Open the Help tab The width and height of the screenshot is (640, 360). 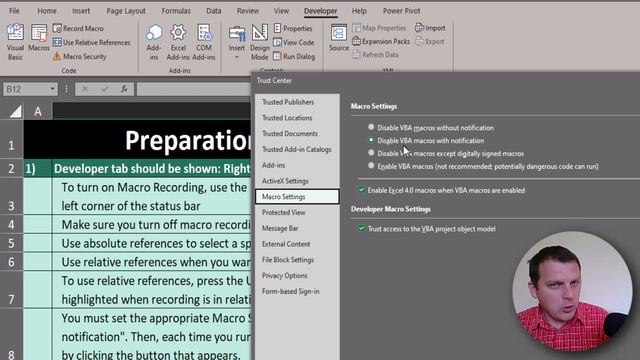click(x=359, y=11)
